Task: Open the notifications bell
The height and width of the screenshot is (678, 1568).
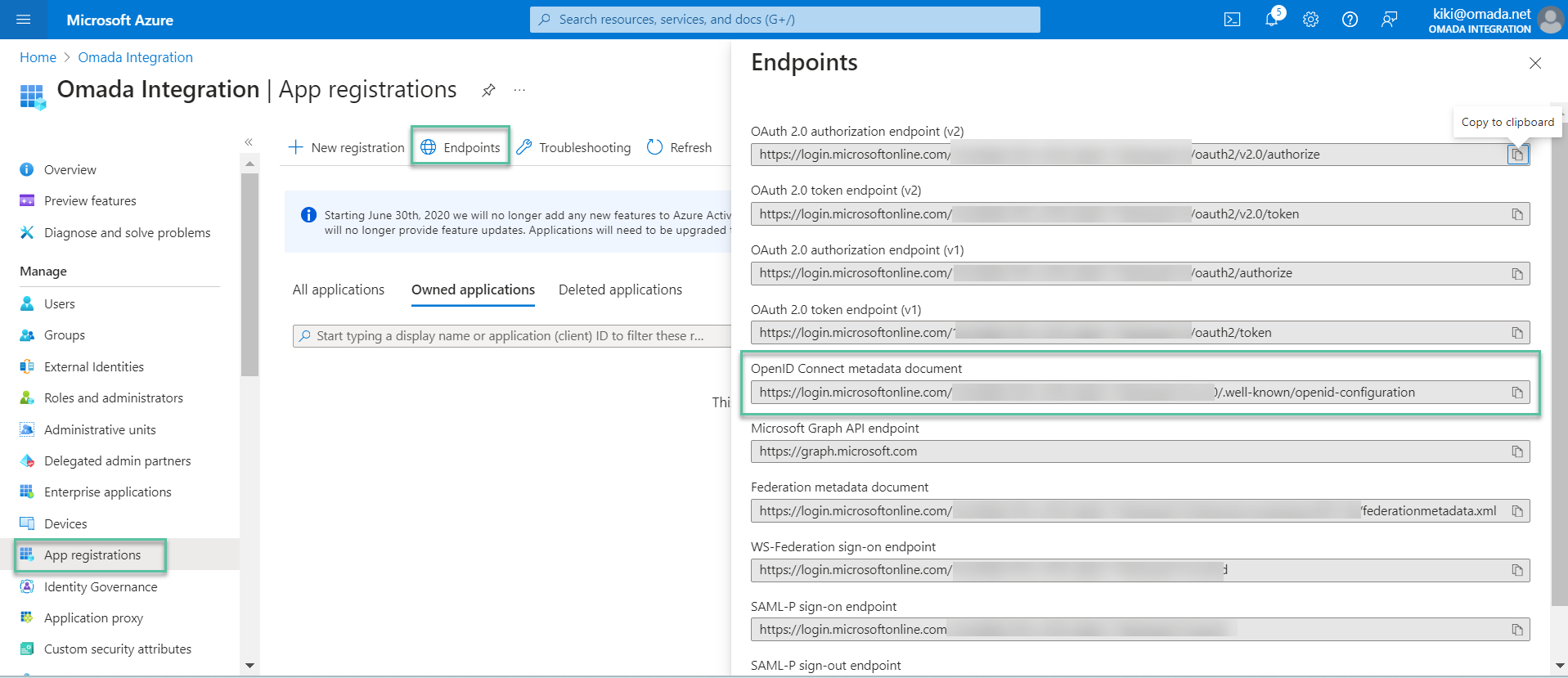Action: click(x=1272, y=20)
